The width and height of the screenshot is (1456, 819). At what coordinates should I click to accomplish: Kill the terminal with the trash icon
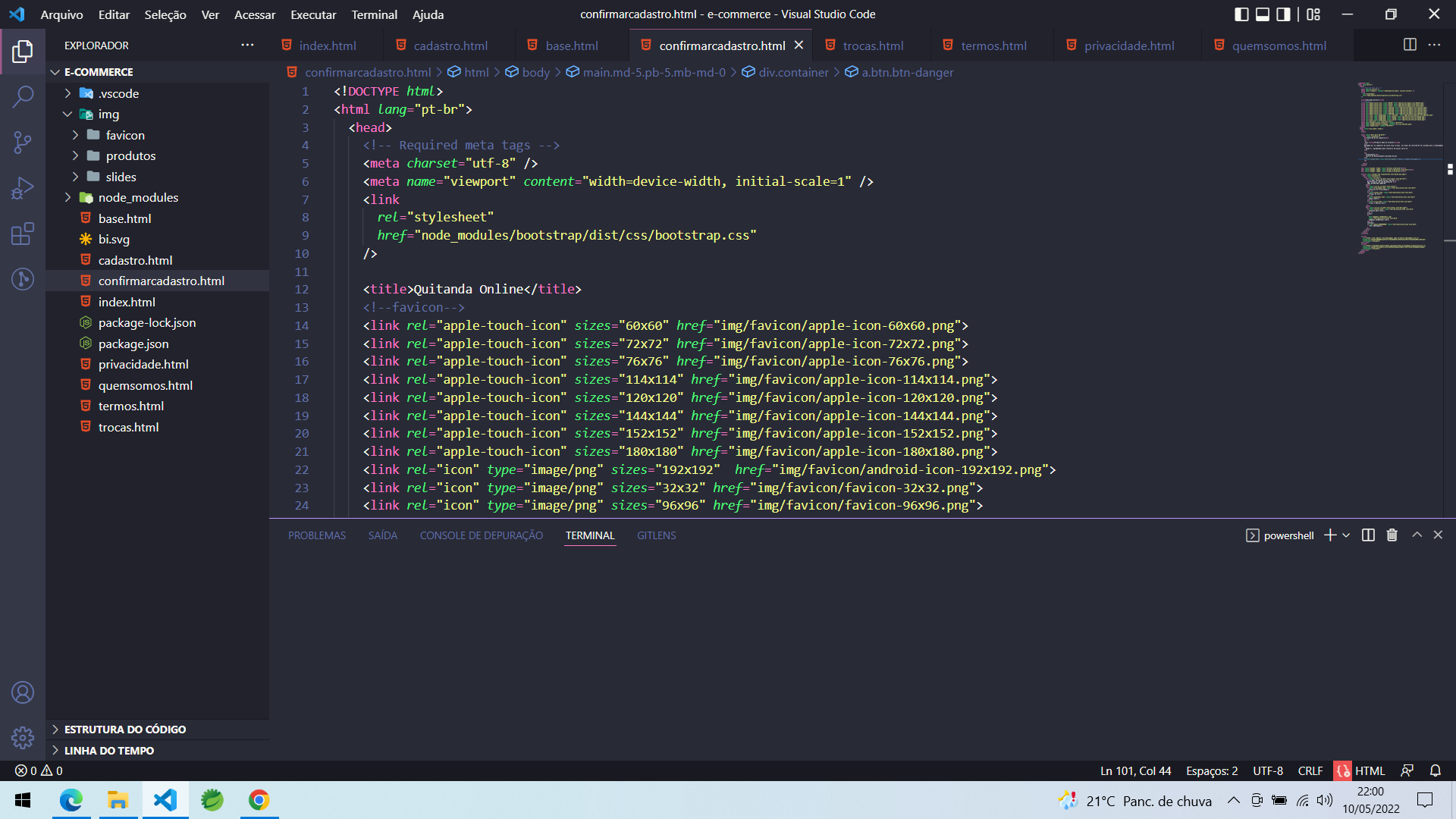pos(1391,535)
